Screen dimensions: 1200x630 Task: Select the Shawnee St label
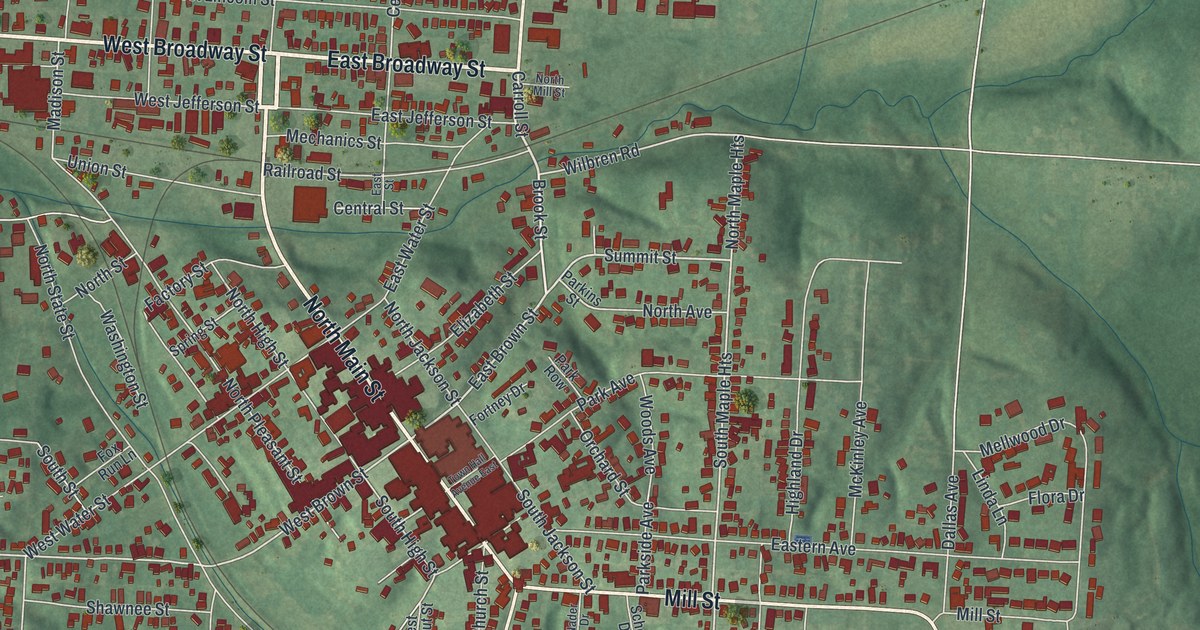coord(127,607)
